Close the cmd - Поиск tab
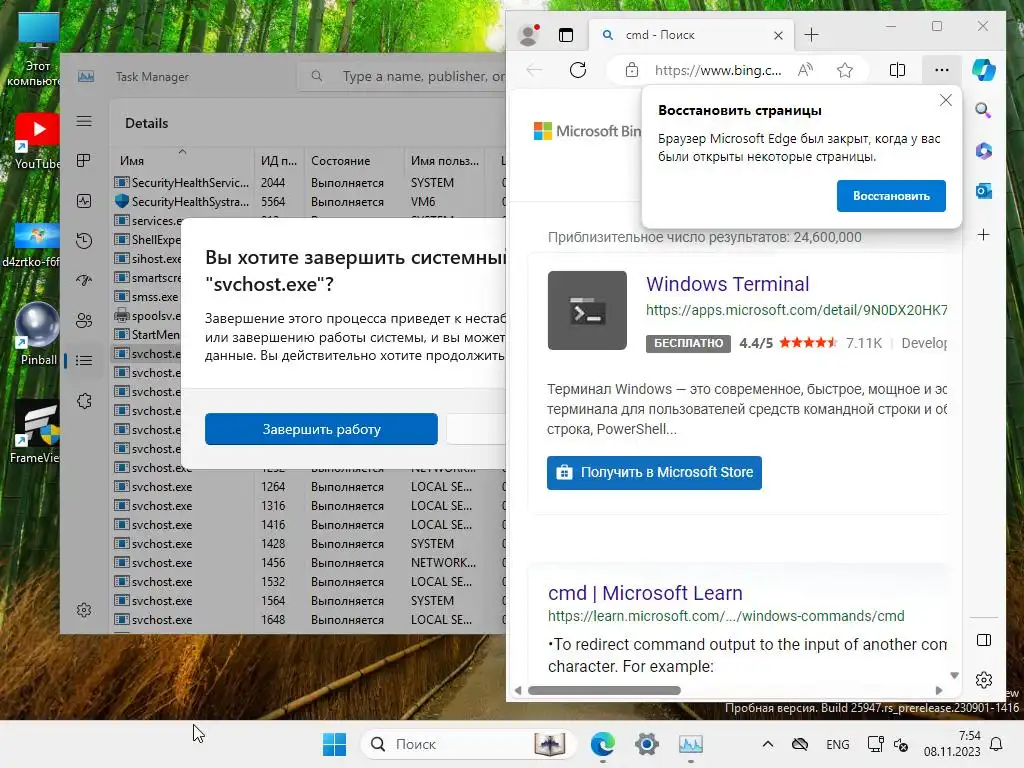Image resolution: width=1024 pixels, height=768 pixels. 778,35
